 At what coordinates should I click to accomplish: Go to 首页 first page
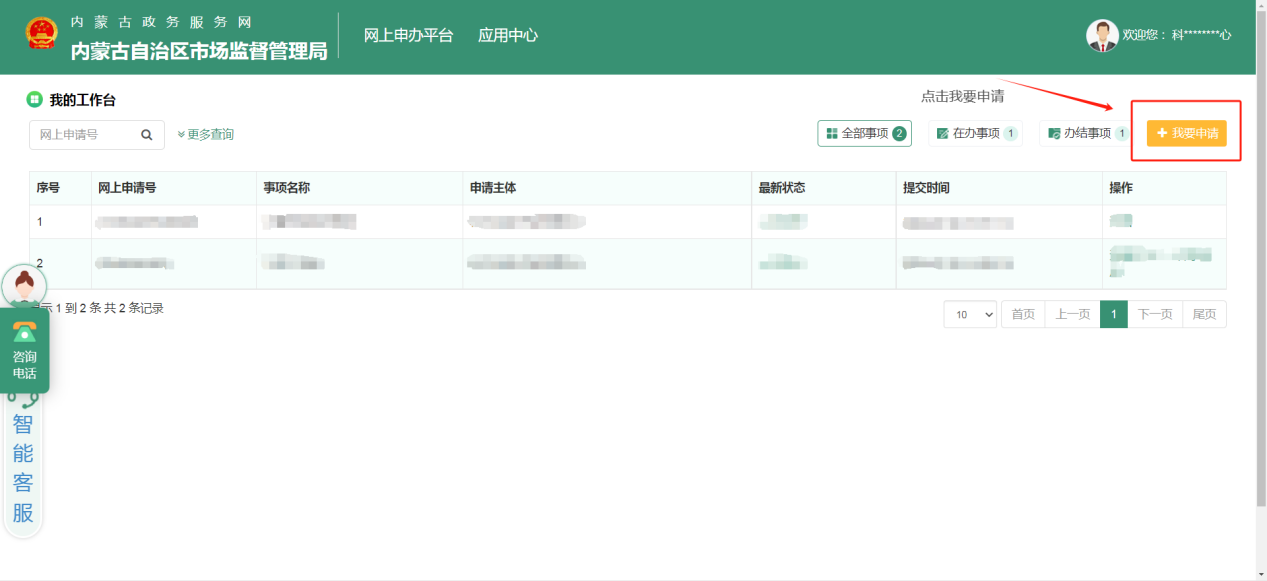[x=1023, y=314]
